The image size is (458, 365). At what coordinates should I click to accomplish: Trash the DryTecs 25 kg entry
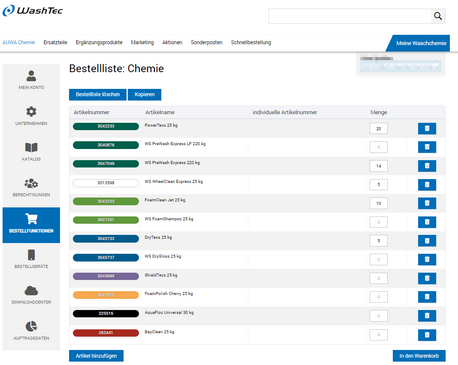point(427,241)
